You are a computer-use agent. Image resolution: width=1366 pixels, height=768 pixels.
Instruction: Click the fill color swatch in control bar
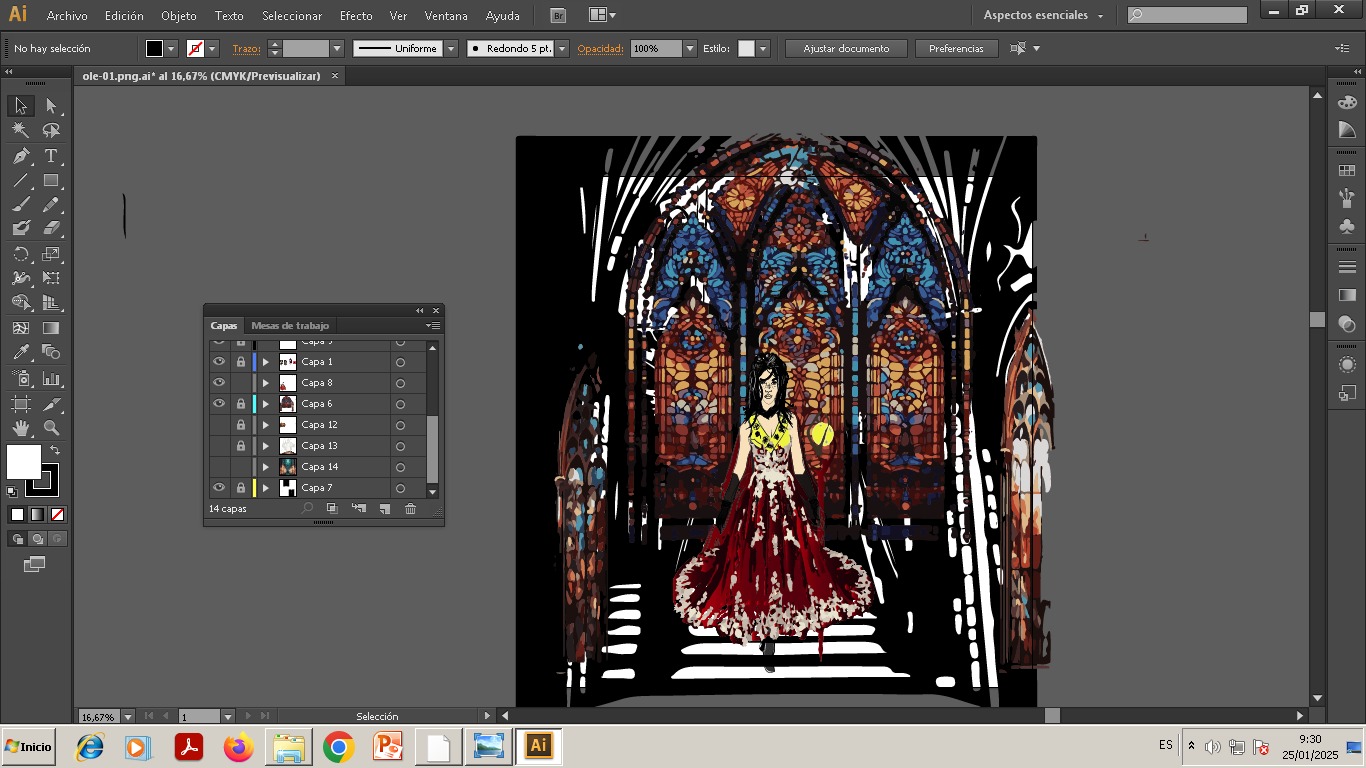tap(154, 48)
